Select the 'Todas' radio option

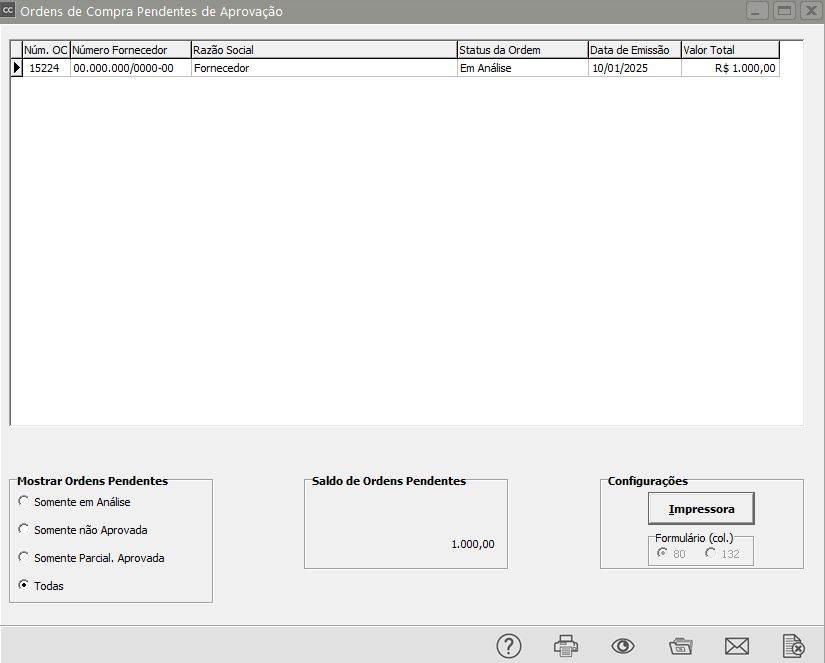tap(25, 586)
